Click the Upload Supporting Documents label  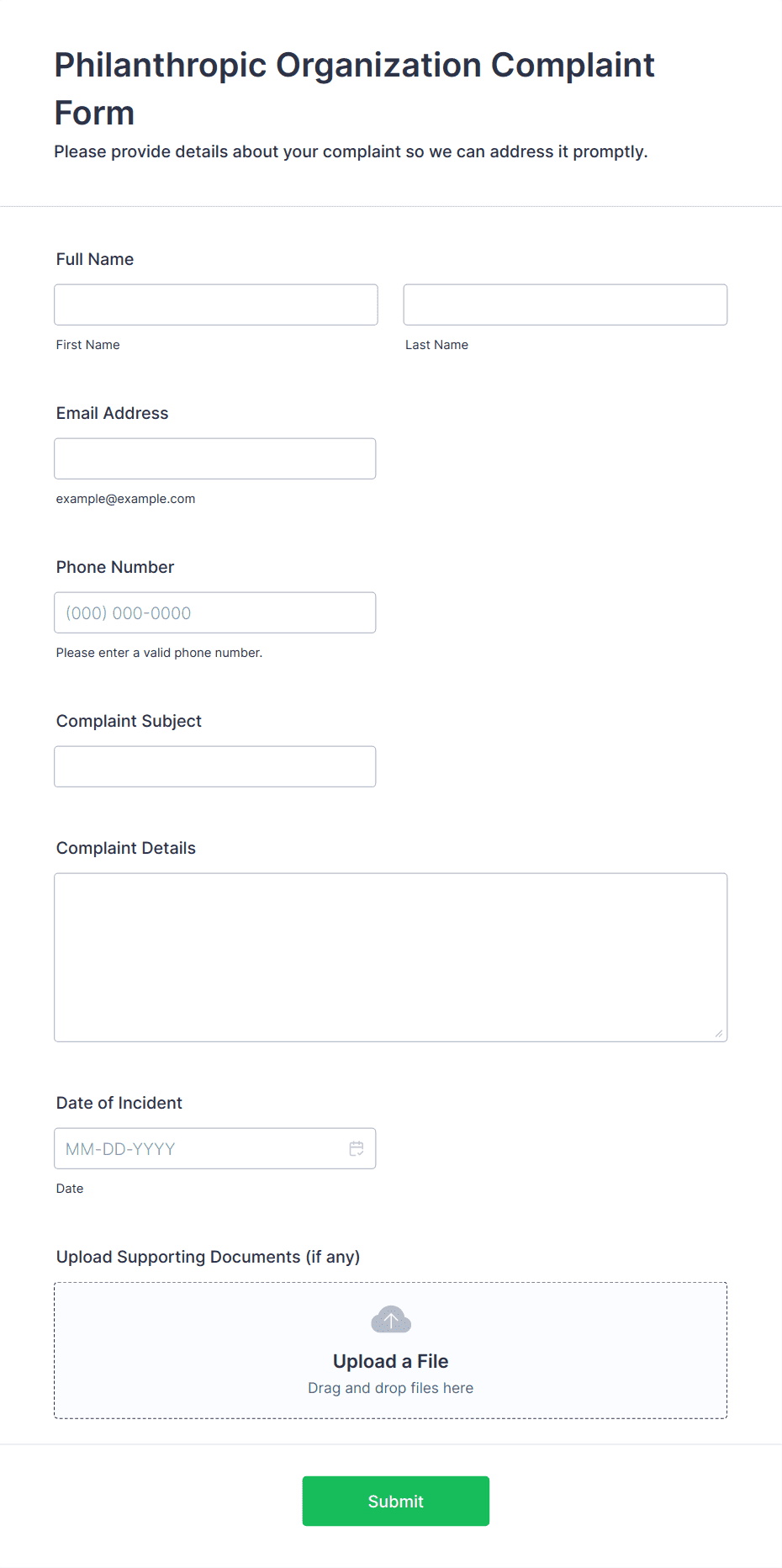(x=208, y=1257)
